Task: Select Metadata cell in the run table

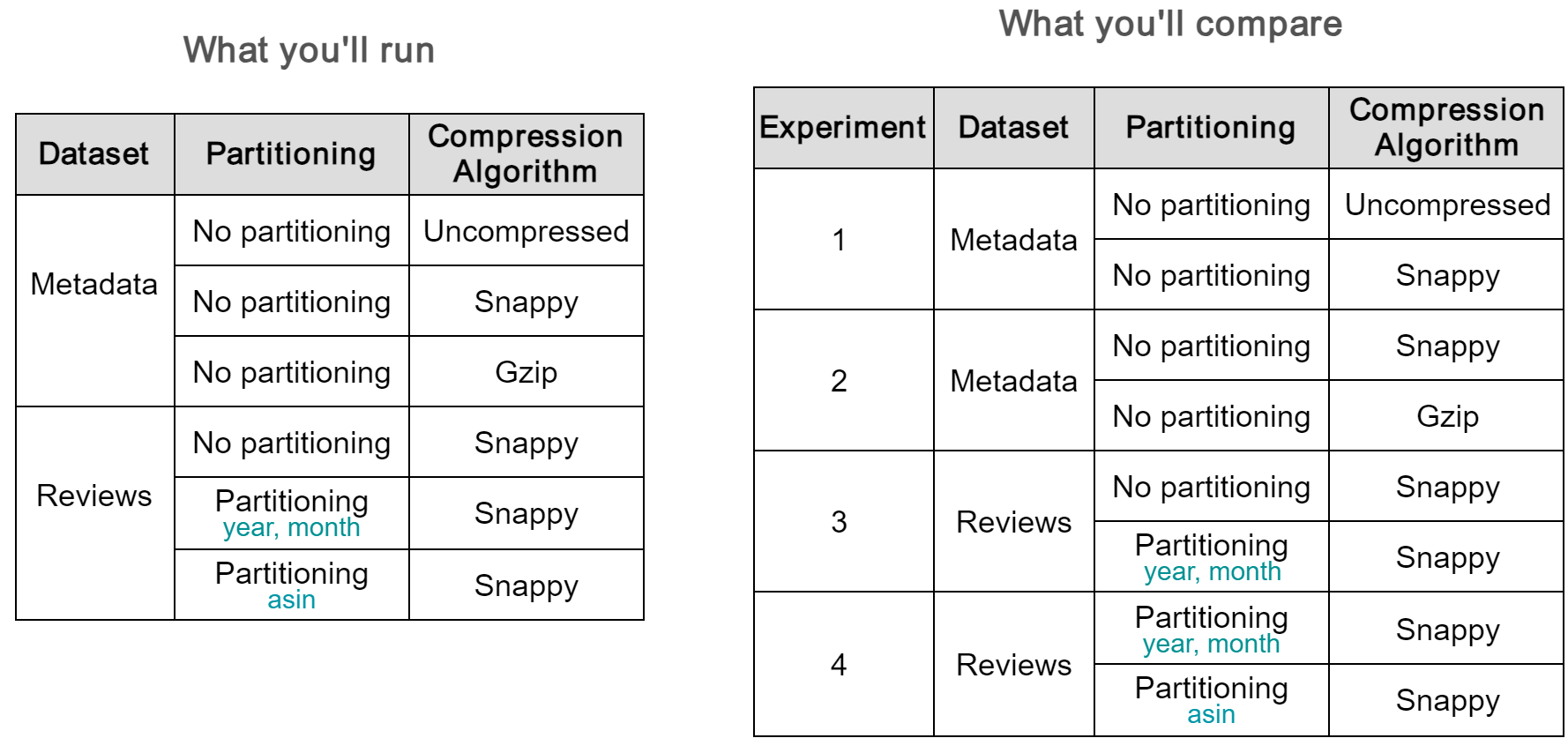Action: pyautogui.click(x=93, y=284)
